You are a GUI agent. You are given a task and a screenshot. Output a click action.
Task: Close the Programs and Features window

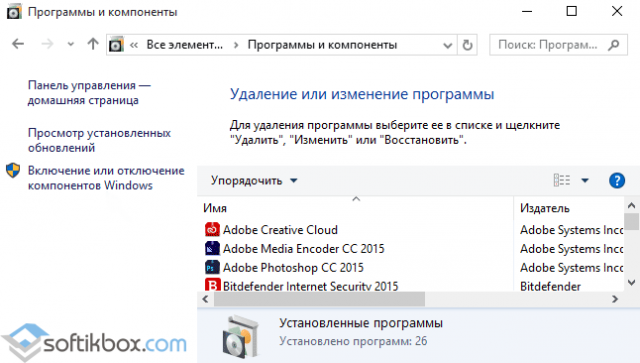point(617,11)
